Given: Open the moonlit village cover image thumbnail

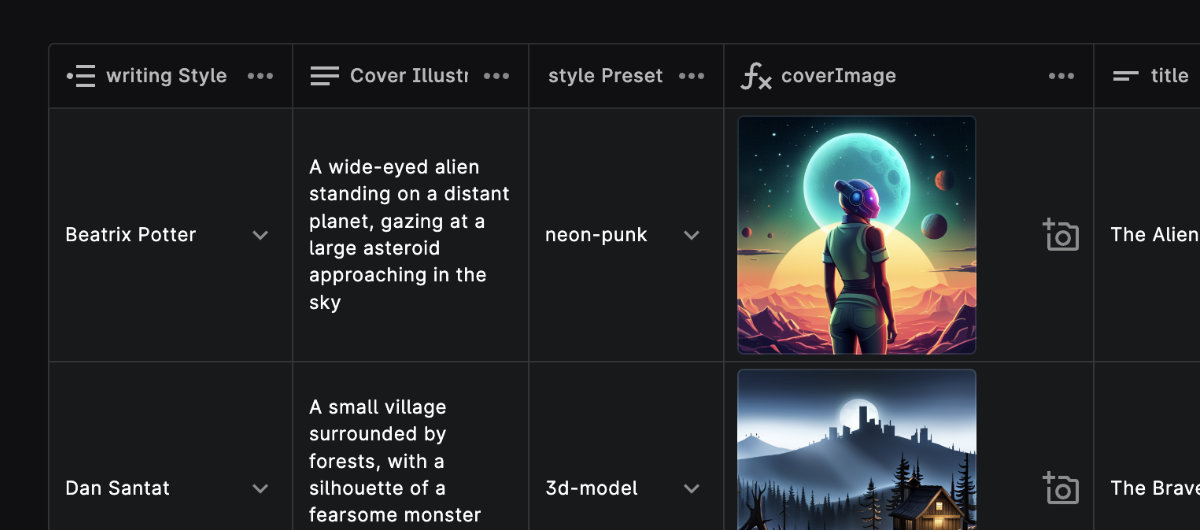Looking at the screenshot, I should 856,450.
